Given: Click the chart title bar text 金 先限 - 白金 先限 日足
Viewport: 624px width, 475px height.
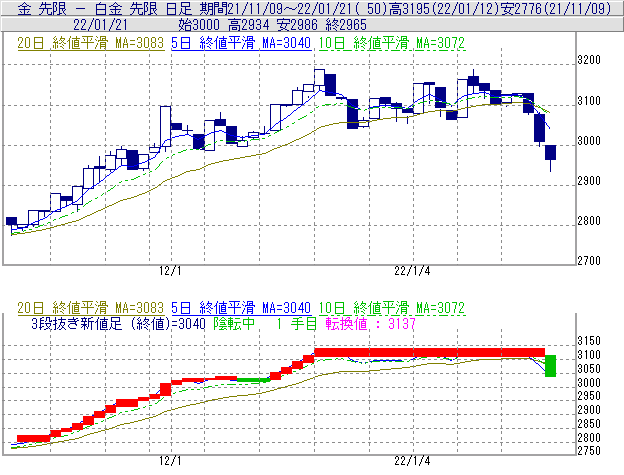Looking at the screenshot, I should 105,9.
